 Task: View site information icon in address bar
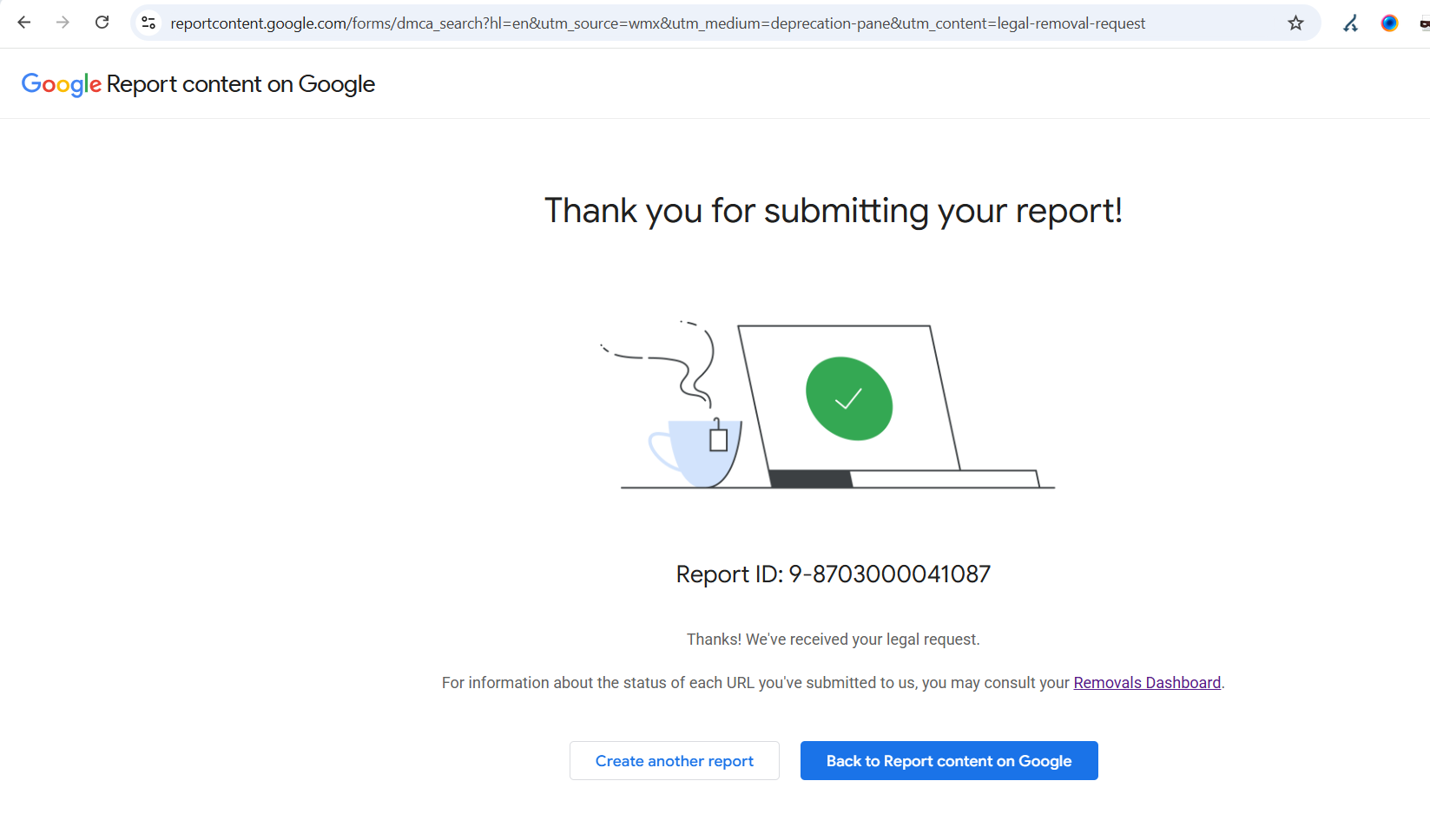click(x=148, y=23)
